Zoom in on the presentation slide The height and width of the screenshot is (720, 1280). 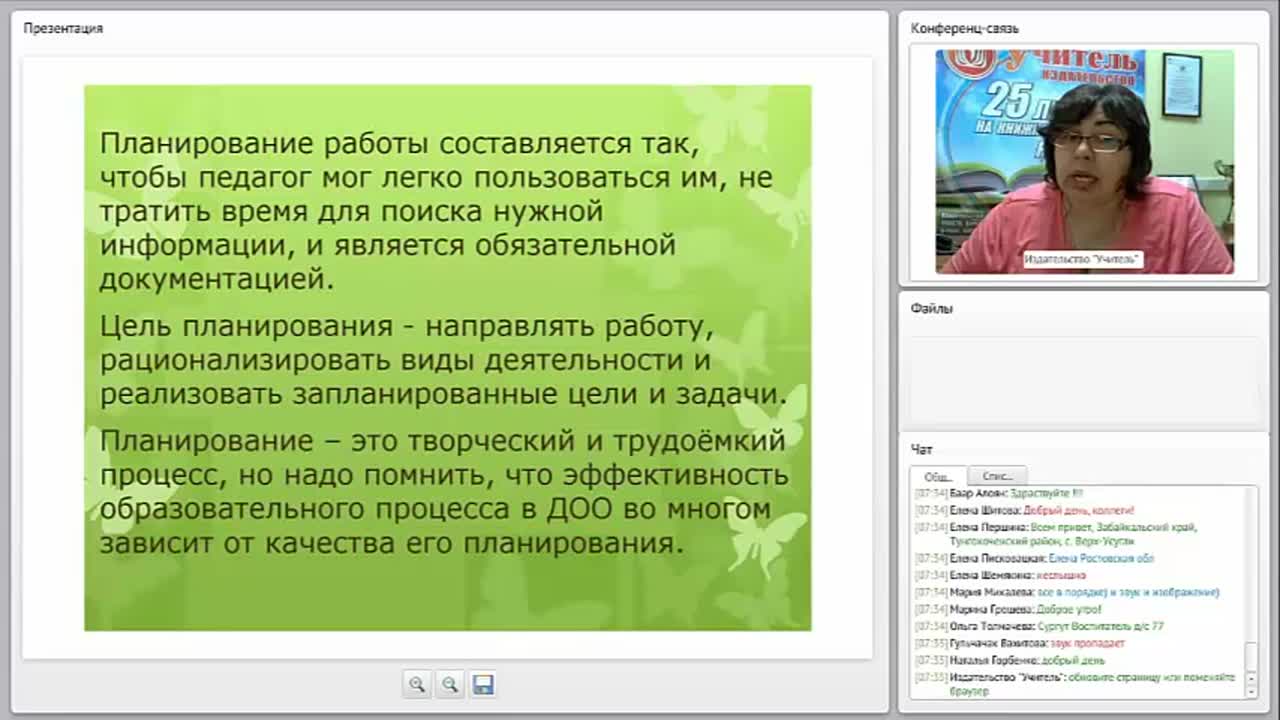pos(417,684)
